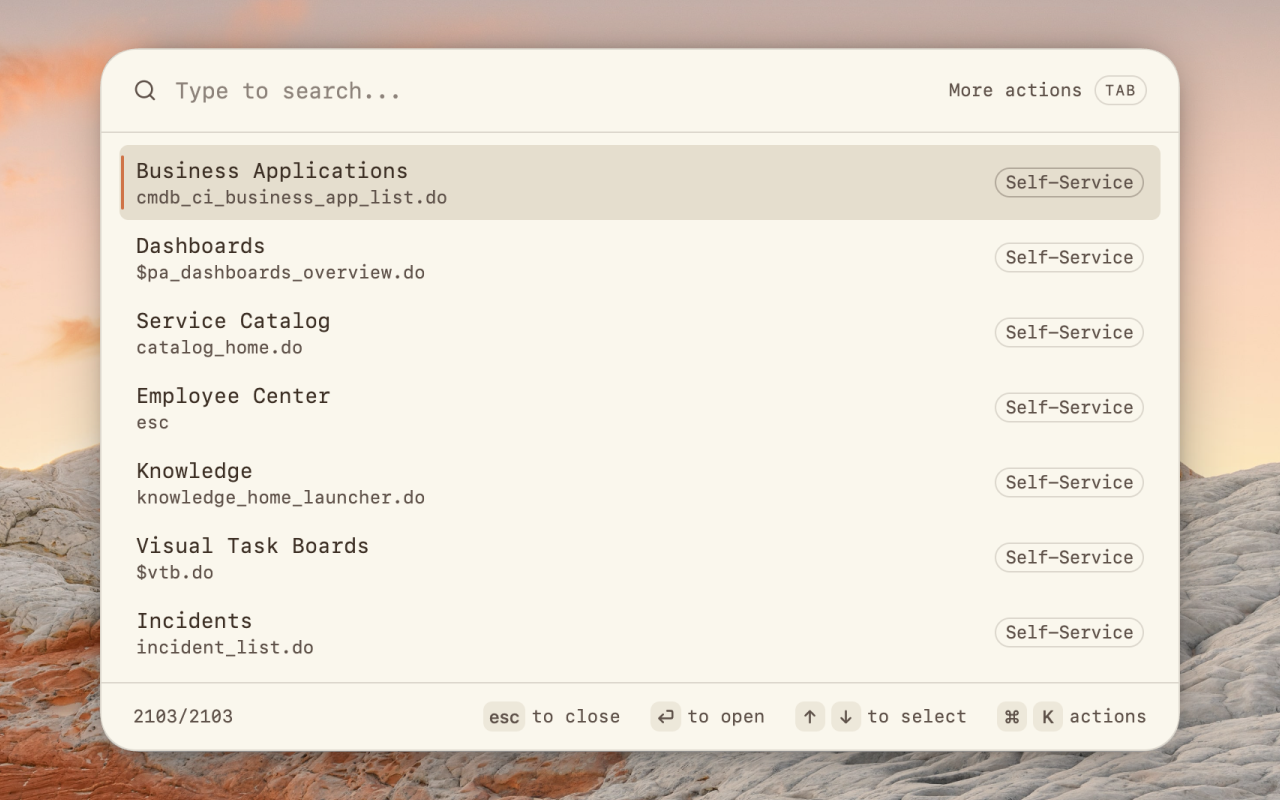Click $pa_dashboards_overview.do path text
This screenshot has height=800, width=1280.
coord(281,273)
